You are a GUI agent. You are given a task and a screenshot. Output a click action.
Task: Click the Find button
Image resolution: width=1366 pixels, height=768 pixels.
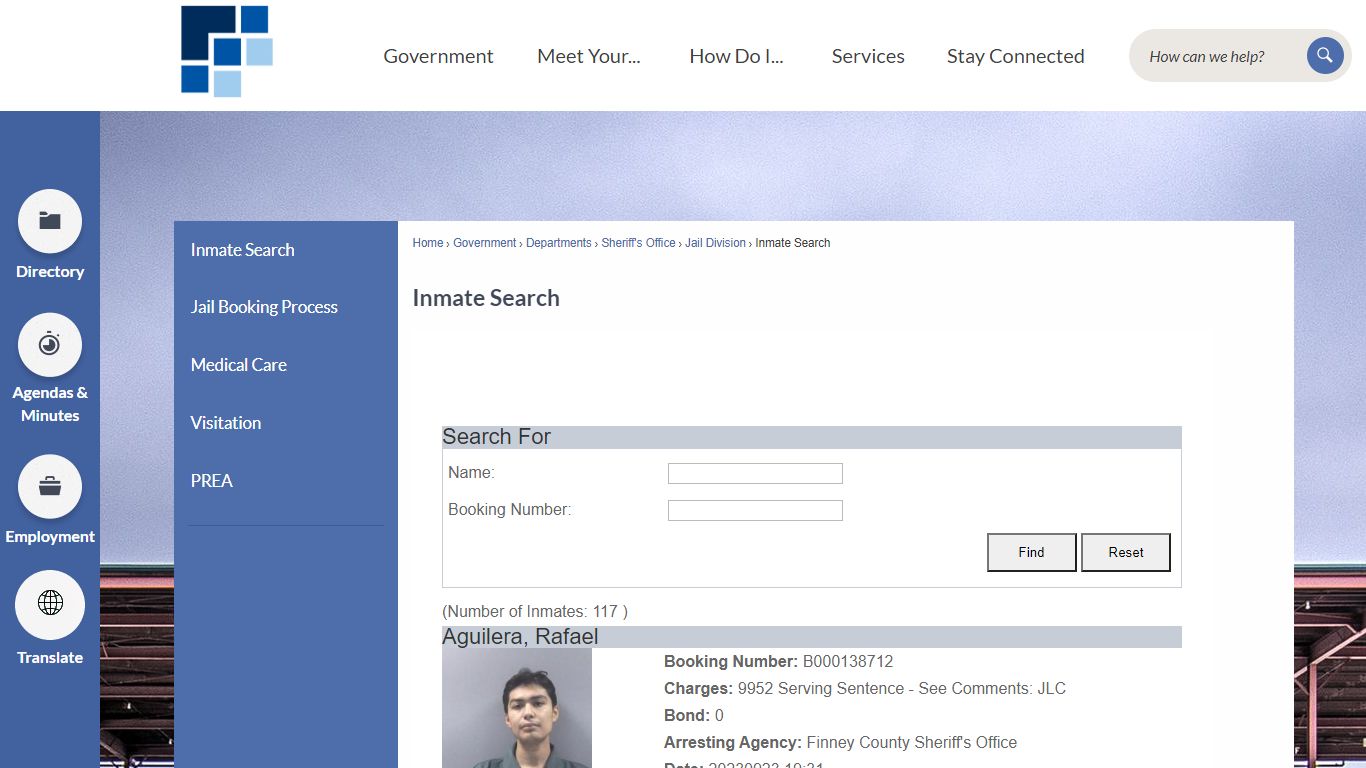click(x=1032, y=552)
